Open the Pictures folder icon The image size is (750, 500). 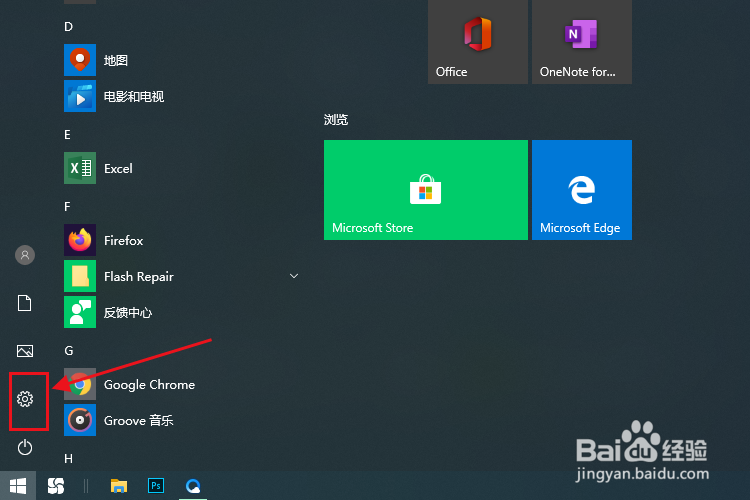[25, 351]
